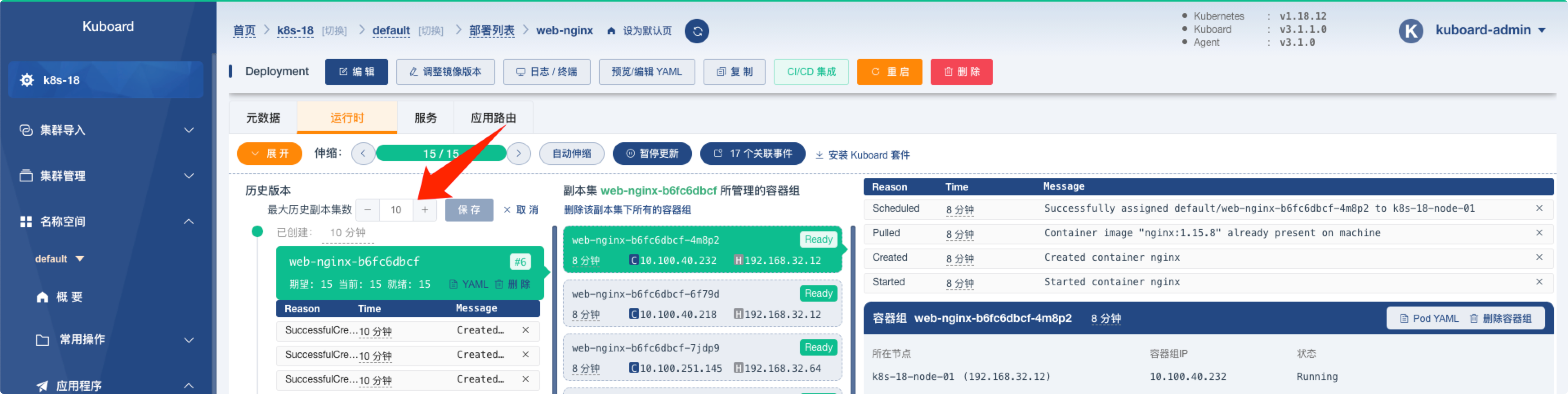Increment 最大历史副本集数 with plus
This screenshot has height=394, width=1568.
point(425,210)
